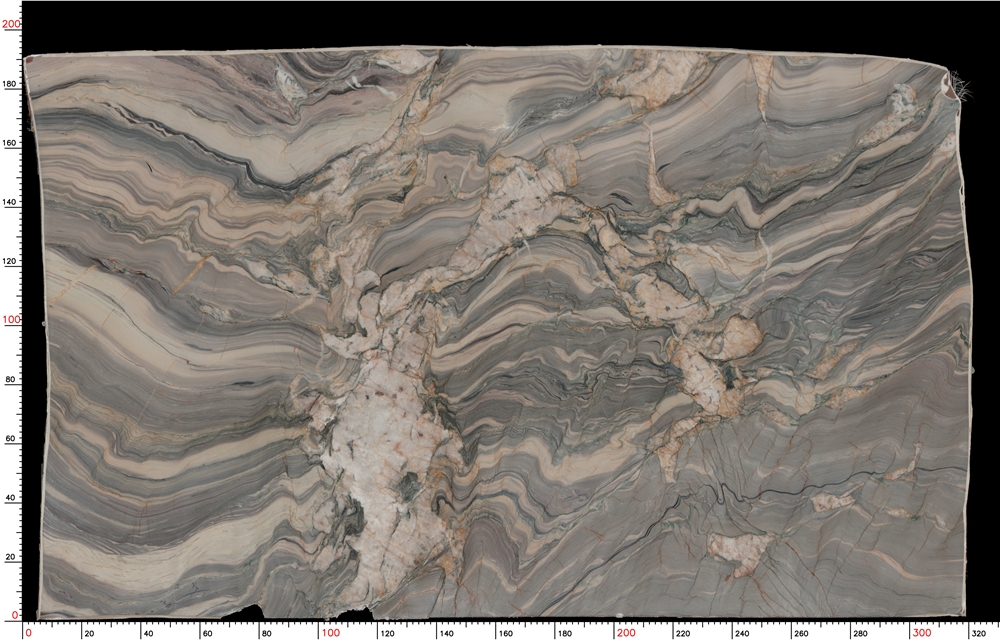
Task: Click the 280 label on bottom ruler
Action: click(x=861, y=632)
